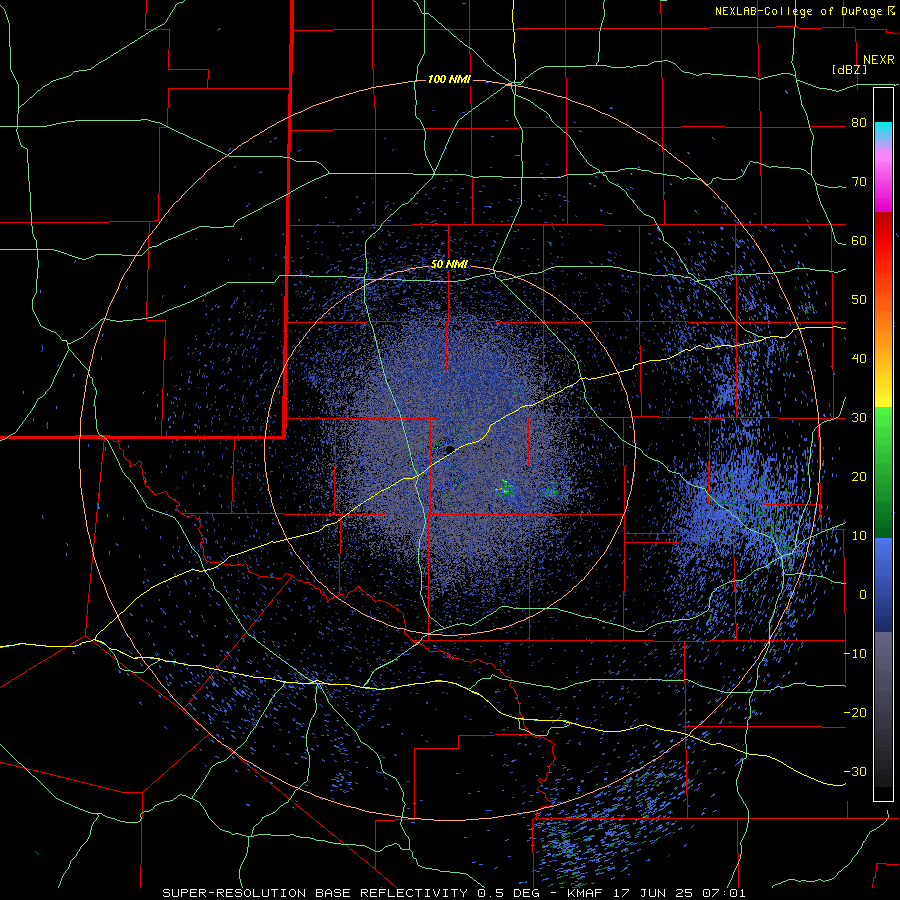Click the 60 value on dBZ scale
The image size is (900, 900).
point(859,241)
